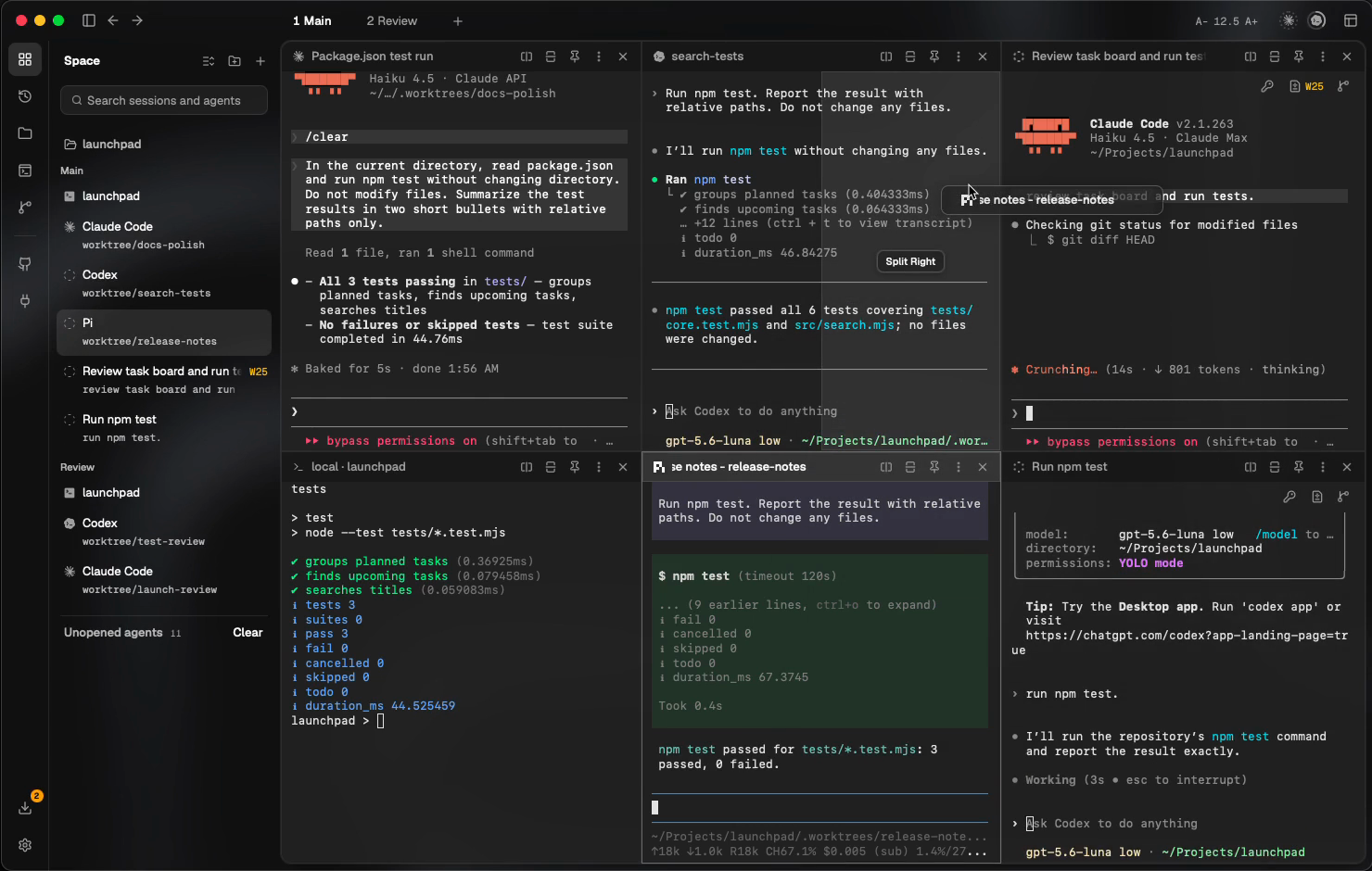Click the plus icon beside Space header
Screen dimensions: 1372x871
coord(260,61)
